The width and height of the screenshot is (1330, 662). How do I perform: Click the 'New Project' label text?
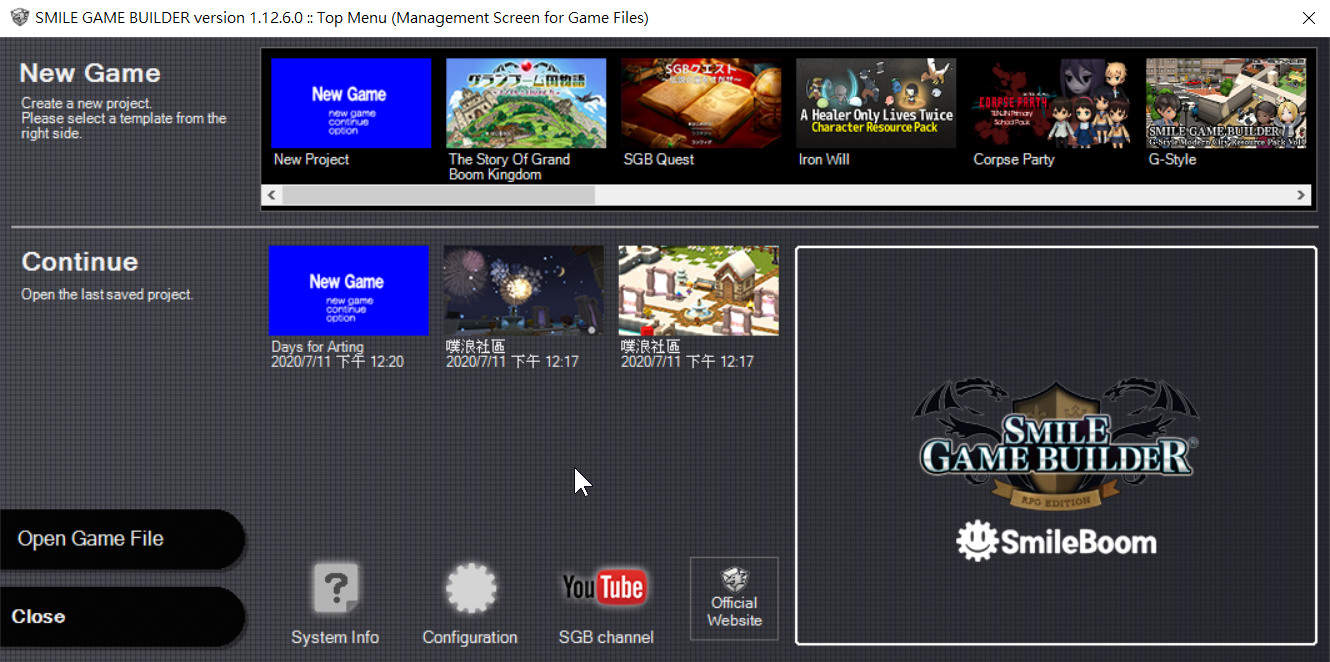tap(311, 159)
